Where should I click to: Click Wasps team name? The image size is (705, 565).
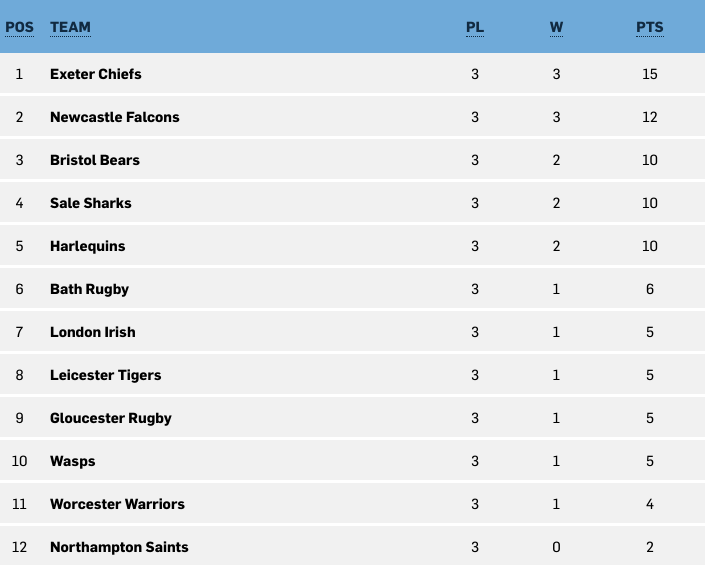pyautogui.click(x=72, y=462)
